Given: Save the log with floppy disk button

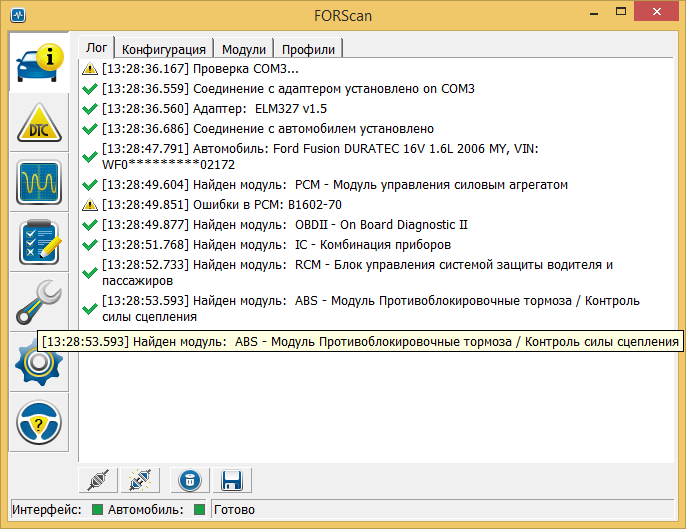Looking at the screenshot, I should coord(232,480).
